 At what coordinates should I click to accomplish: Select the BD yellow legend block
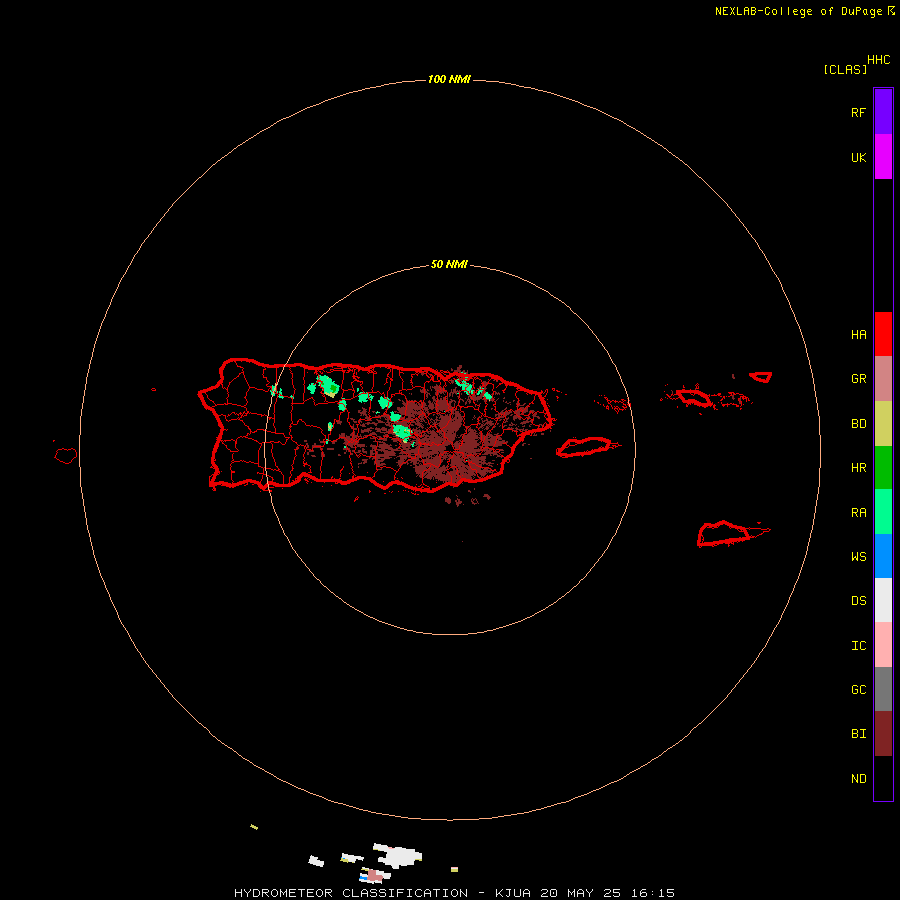[x=883, y=423]
